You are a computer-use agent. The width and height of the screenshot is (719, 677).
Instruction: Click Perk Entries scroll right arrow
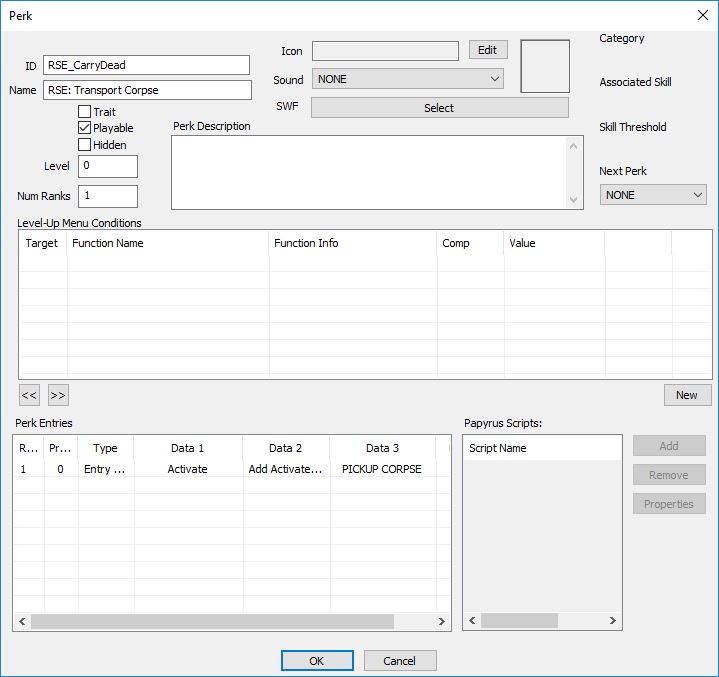(x=442, y=622)
